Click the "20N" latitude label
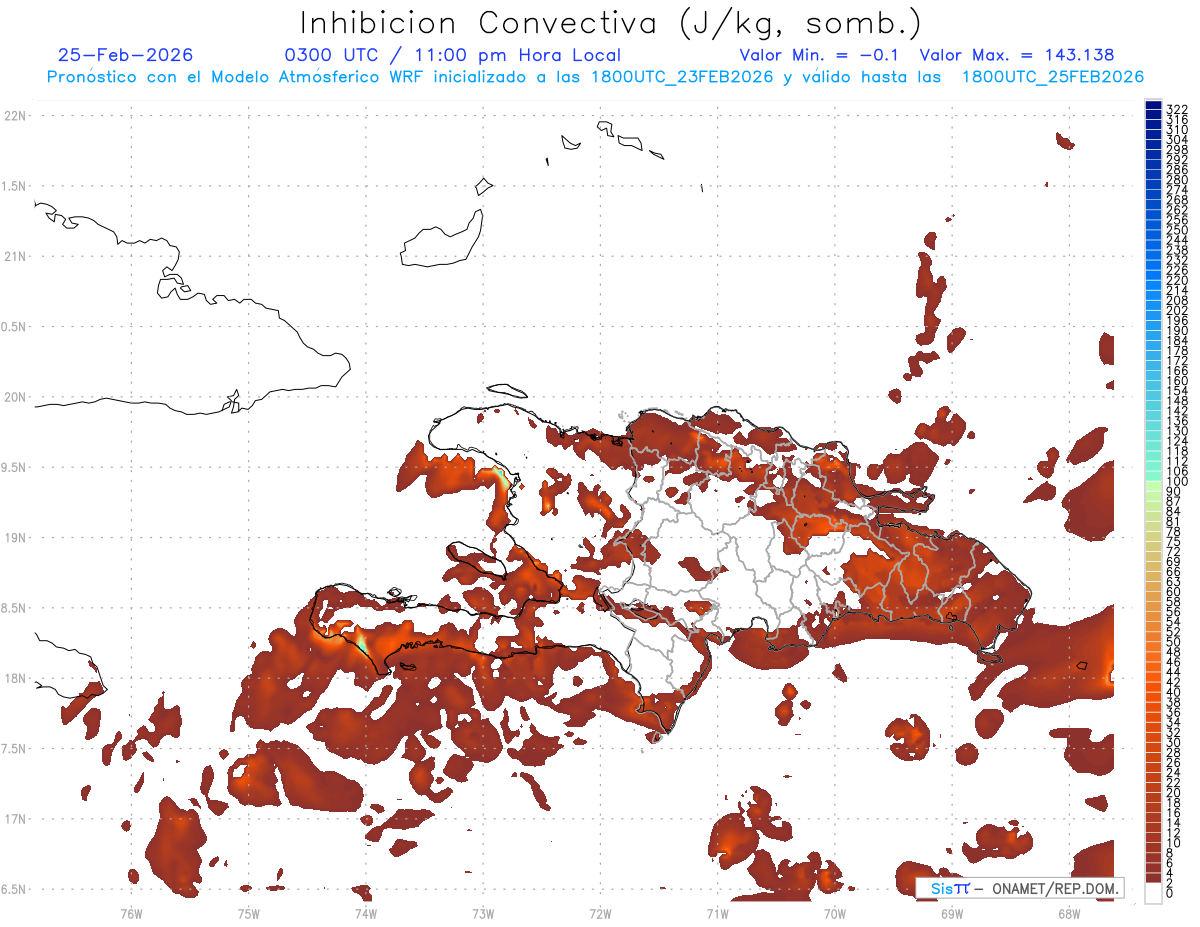This screenshot has width=1200, height=927. pyautogui.click(x=14, y=397)
